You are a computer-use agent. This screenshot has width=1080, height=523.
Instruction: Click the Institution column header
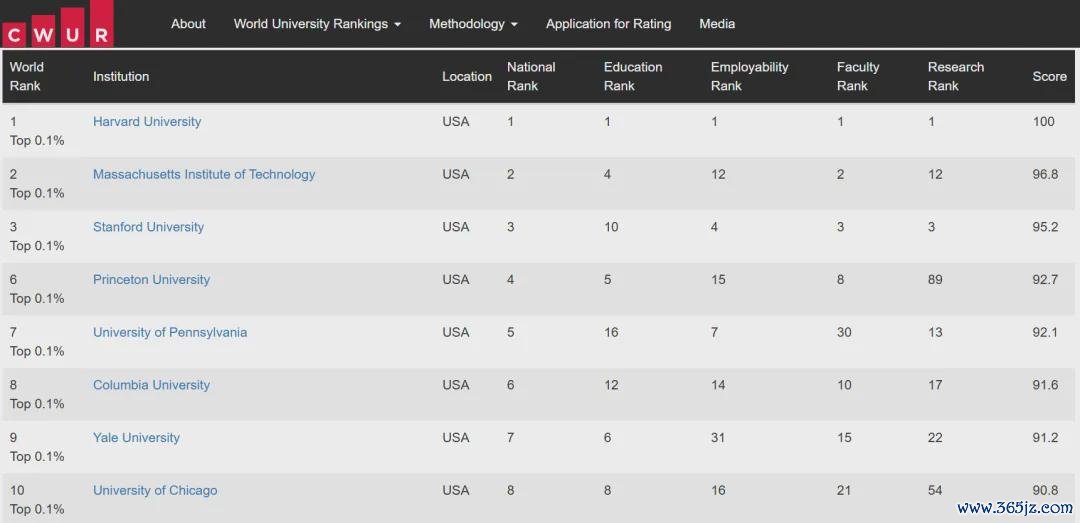pyautogui.click(x=121, y=76)
